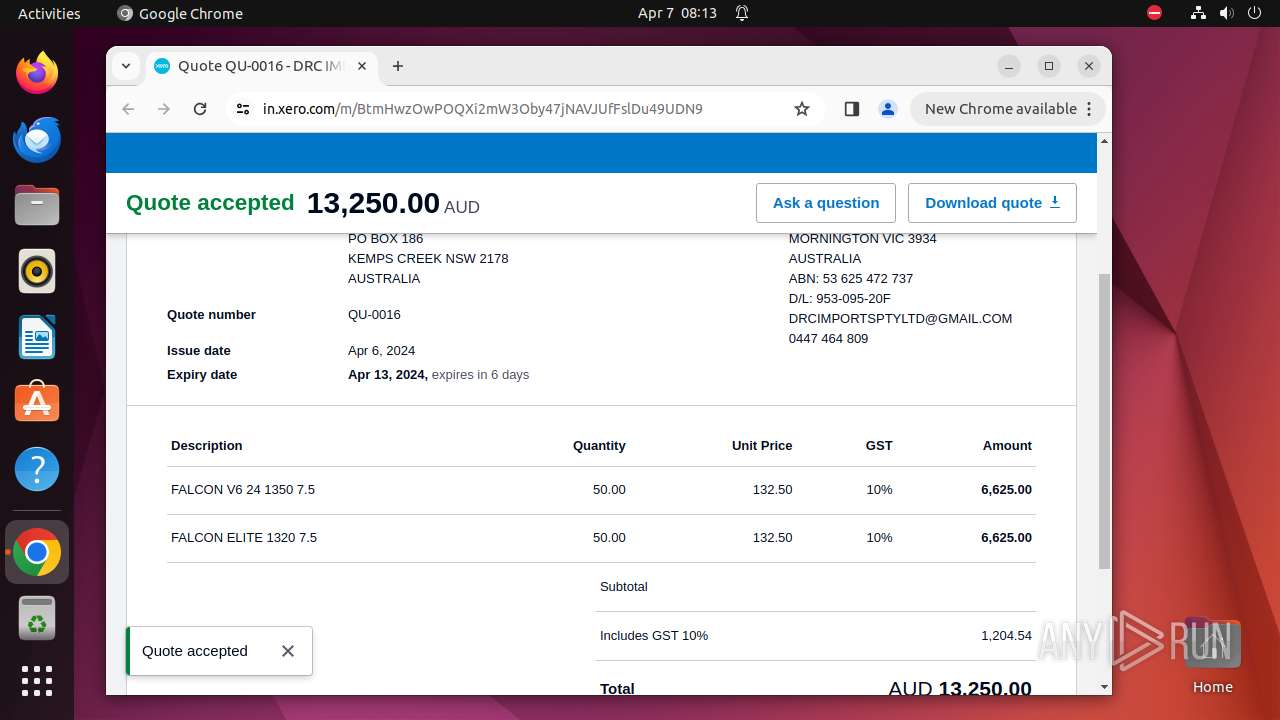Click the Quote accepted heading
Image resolution: width=1280 pixels, height=720 pixels.
210,203
